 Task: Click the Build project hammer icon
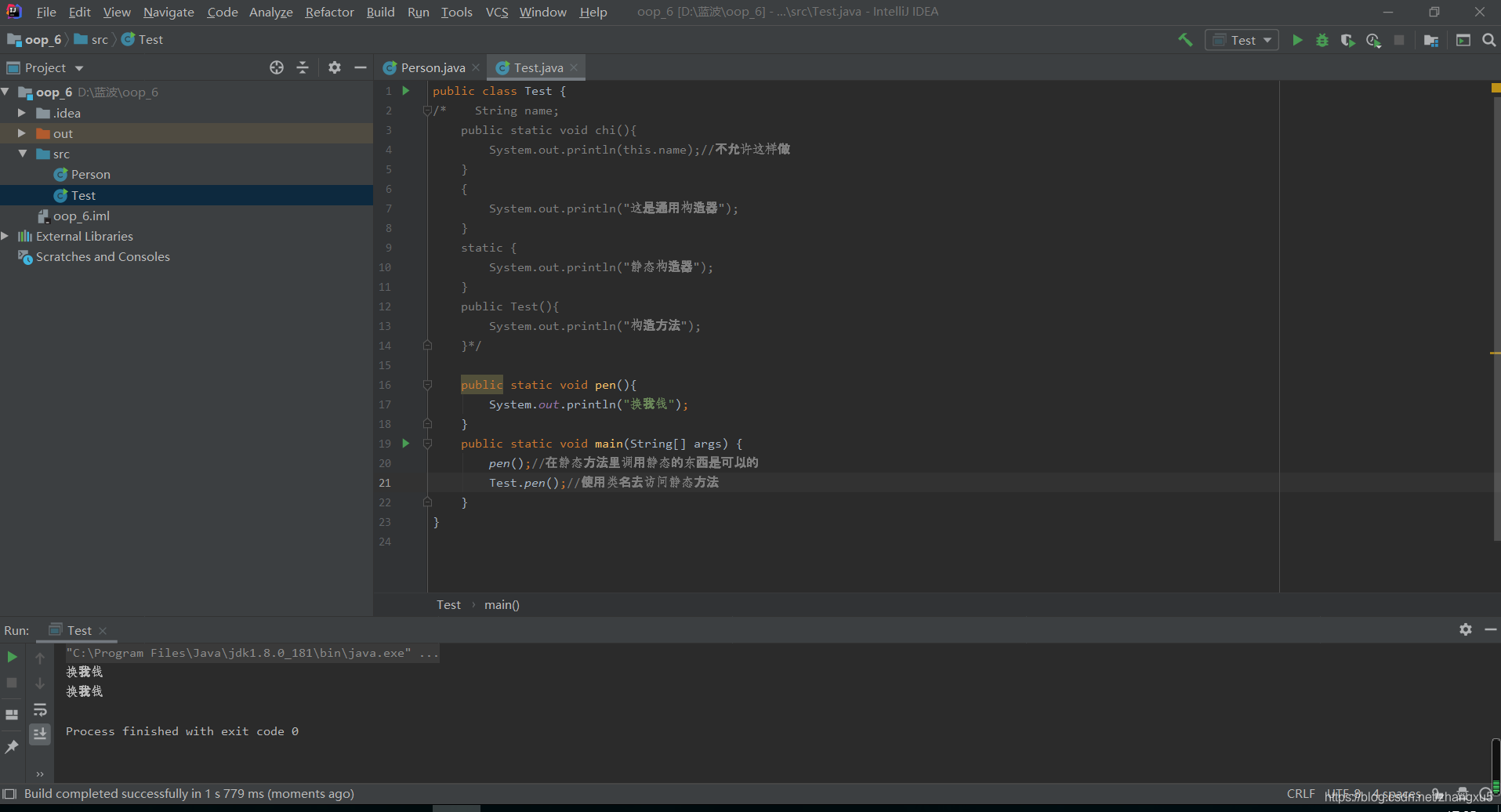[x=1185, y=40]
